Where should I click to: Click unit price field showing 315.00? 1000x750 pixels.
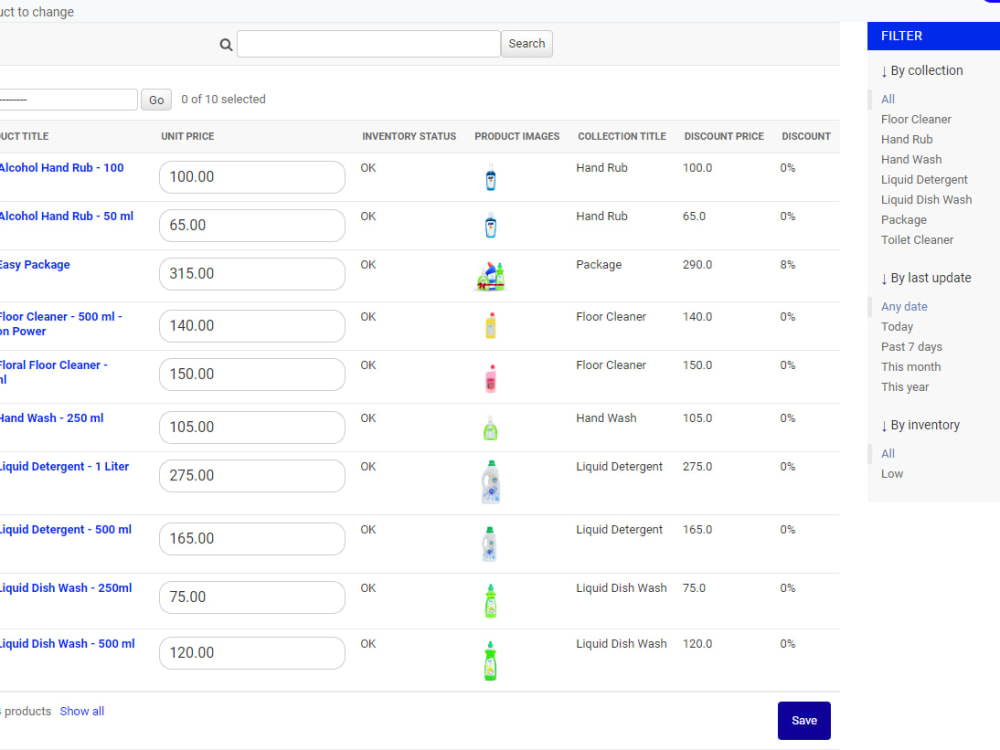click(252, 274)
